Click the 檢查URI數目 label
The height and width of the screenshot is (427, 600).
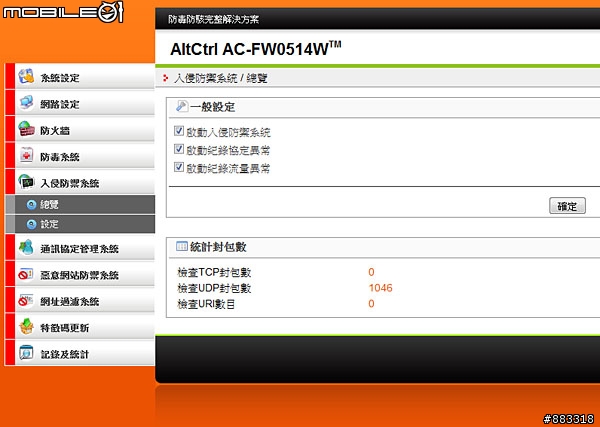pyautogui.click(x=206, y=304)
